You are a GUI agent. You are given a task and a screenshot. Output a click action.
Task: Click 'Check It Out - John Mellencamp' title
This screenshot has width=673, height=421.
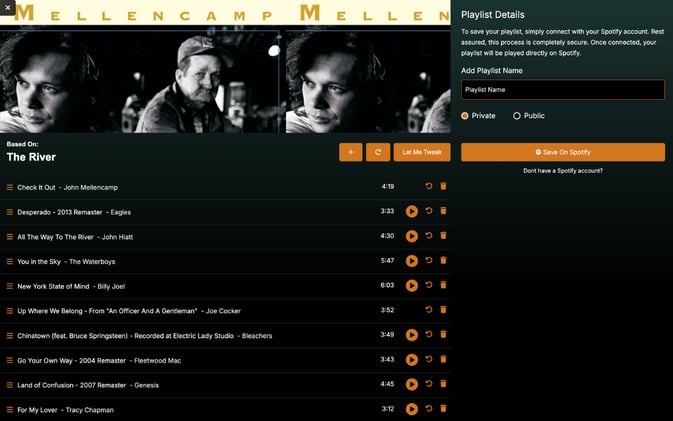[67, 188]
